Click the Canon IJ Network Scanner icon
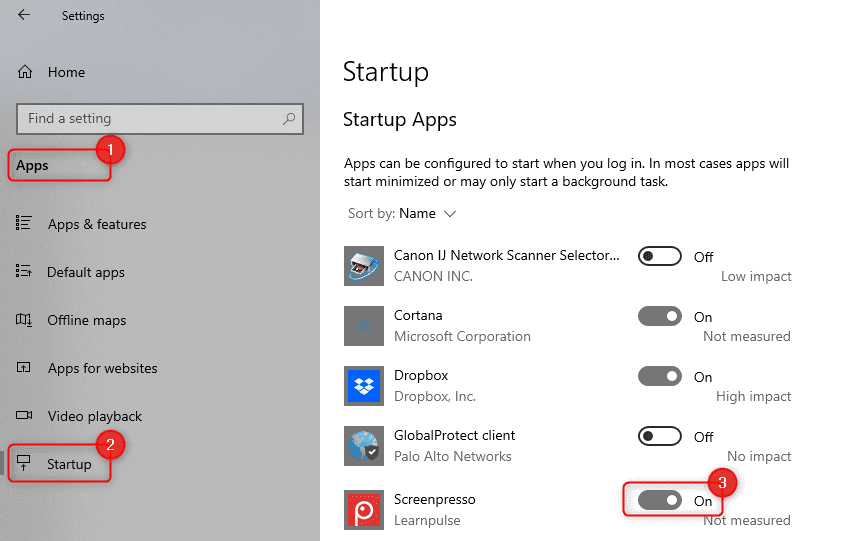 361,266
